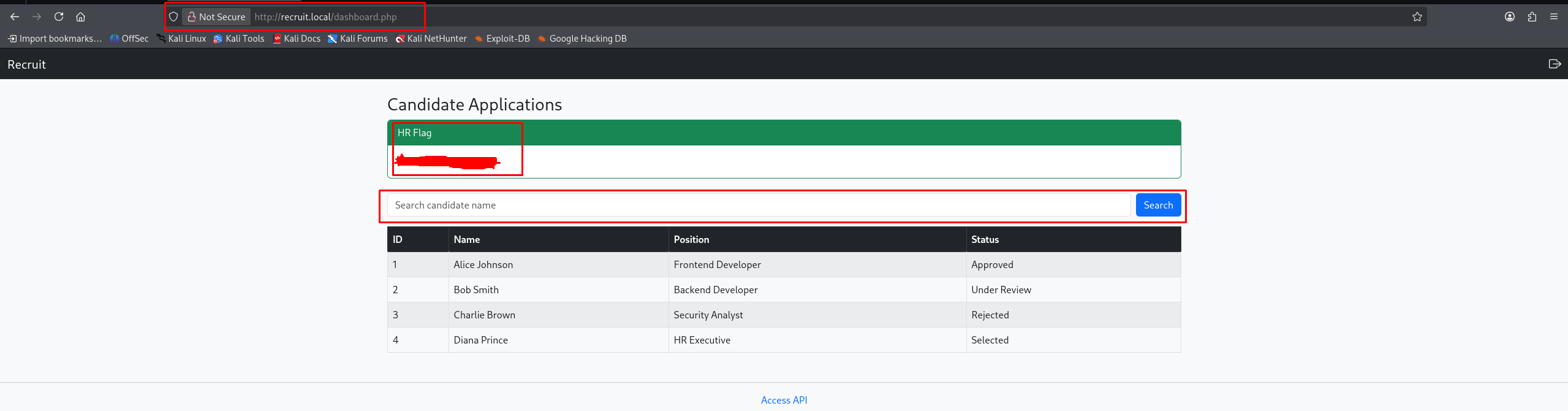Click the Recruit brand title
1568x411 pixels.
point(26,64)
